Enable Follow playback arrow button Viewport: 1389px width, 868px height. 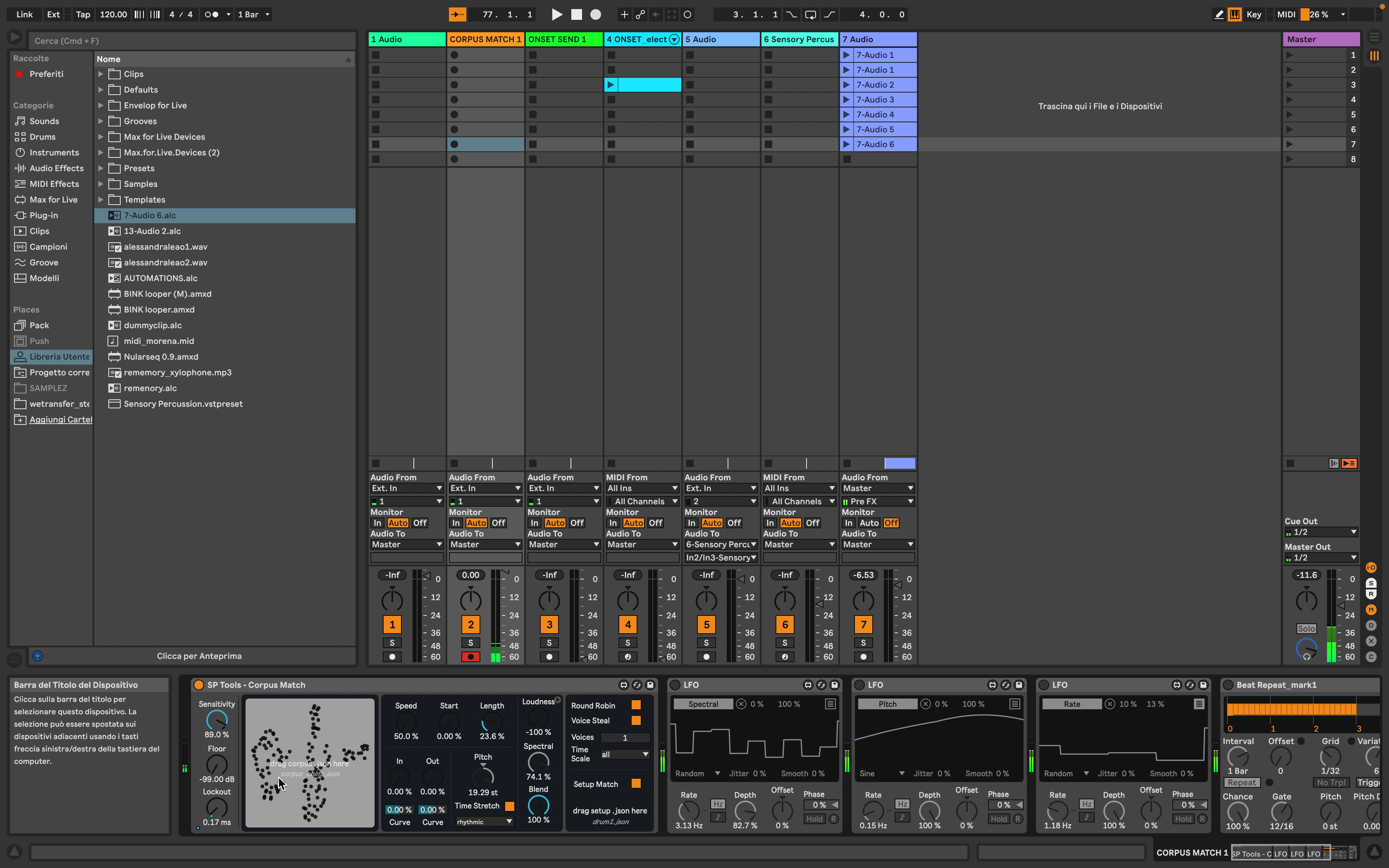(457, 14)
